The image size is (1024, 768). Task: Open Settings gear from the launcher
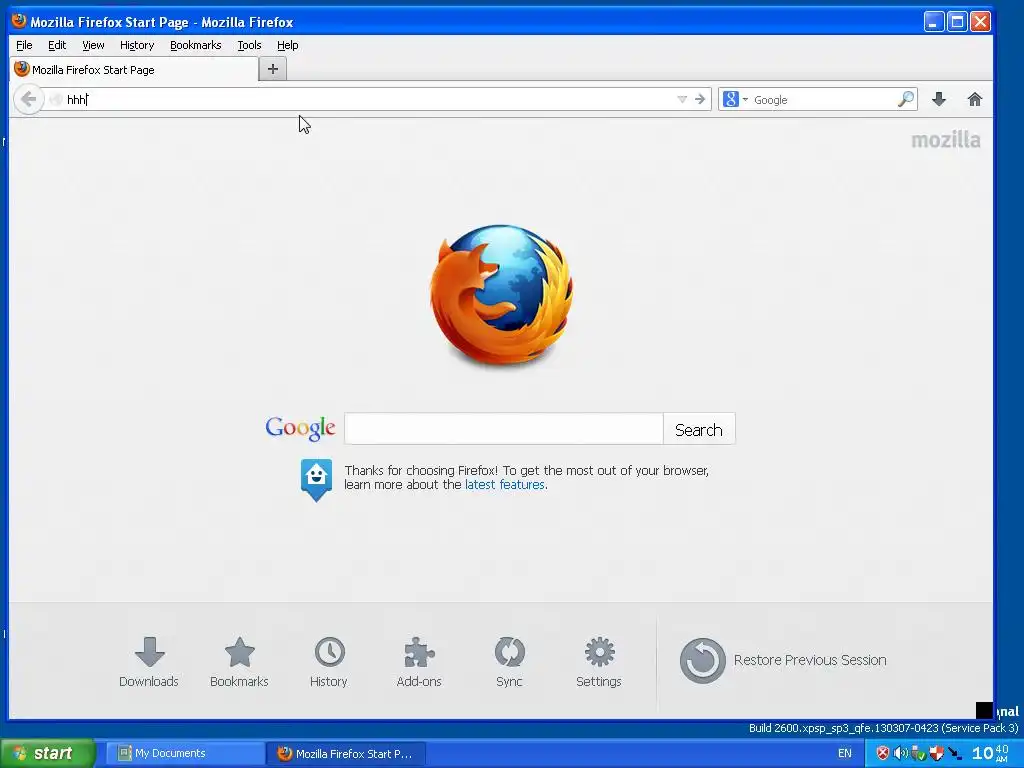[599, 662]
